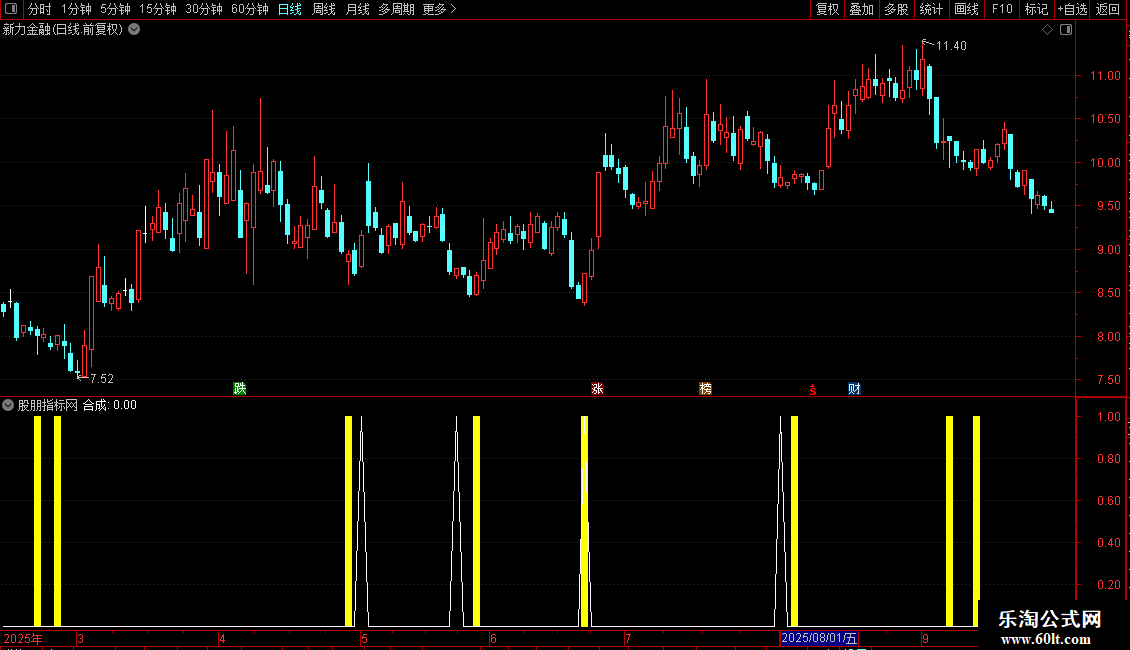
Task: Click the 叠加 overlay button
Action: point(861,9)
